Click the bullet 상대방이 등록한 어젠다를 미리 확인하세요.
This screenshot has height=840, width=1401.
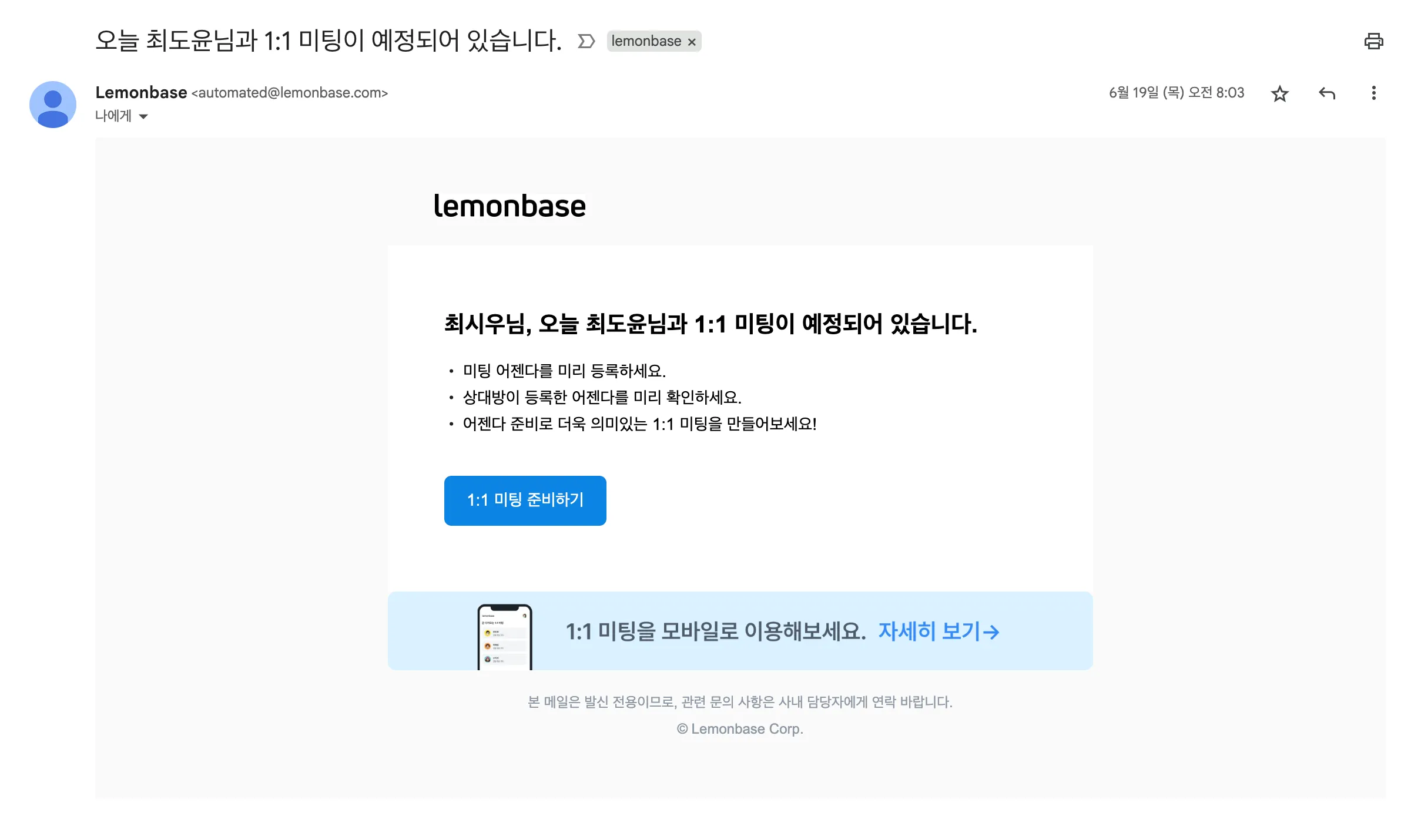602,398
